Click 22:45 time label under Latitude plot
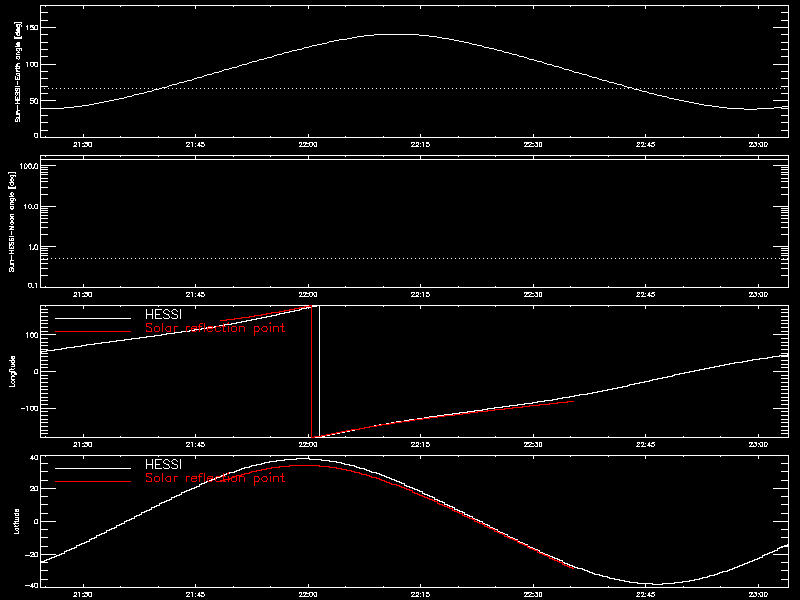 [x=646, y=594]
